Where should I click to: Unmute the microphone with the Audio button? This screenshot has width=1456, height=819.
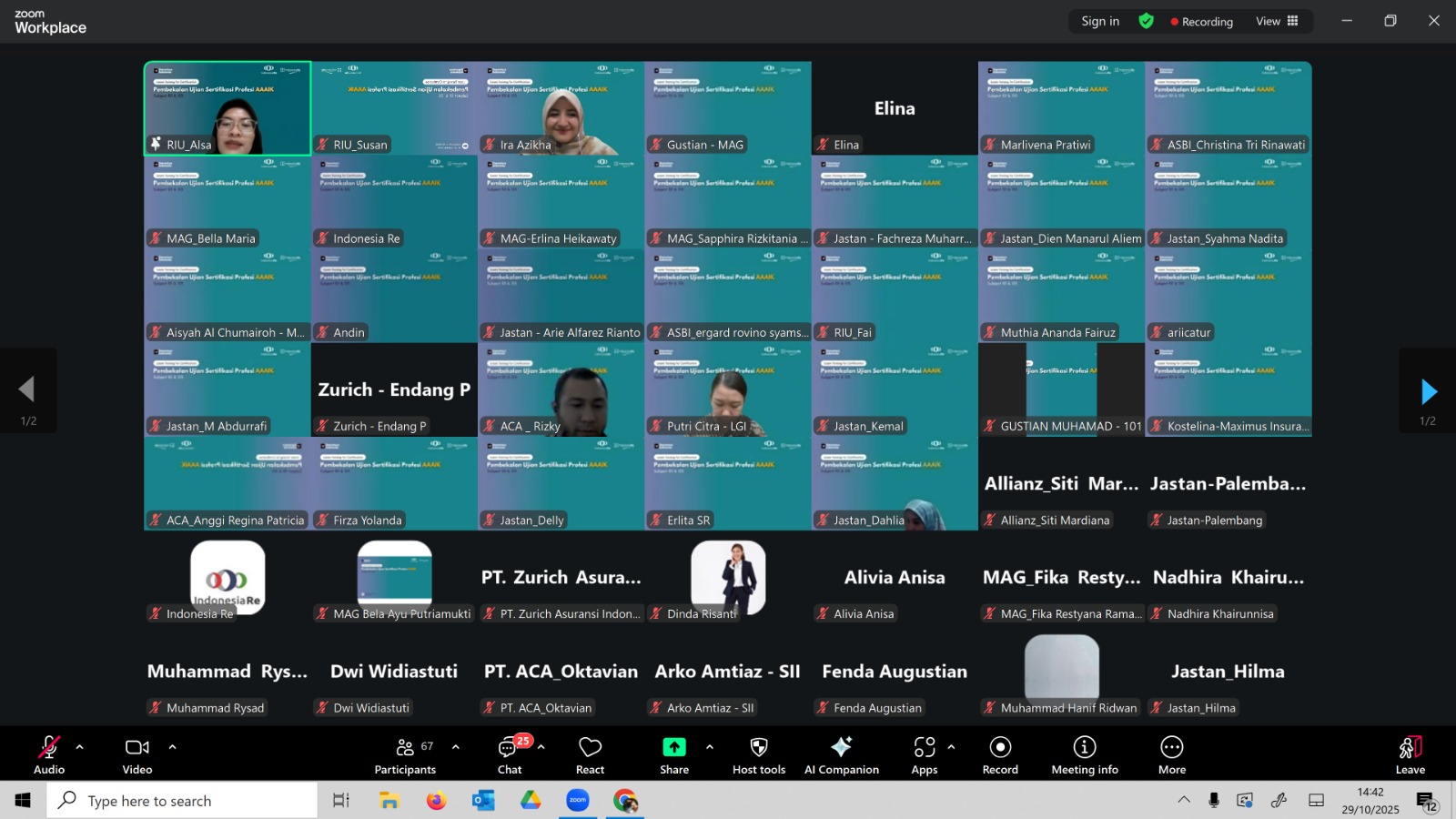point(49,755)
